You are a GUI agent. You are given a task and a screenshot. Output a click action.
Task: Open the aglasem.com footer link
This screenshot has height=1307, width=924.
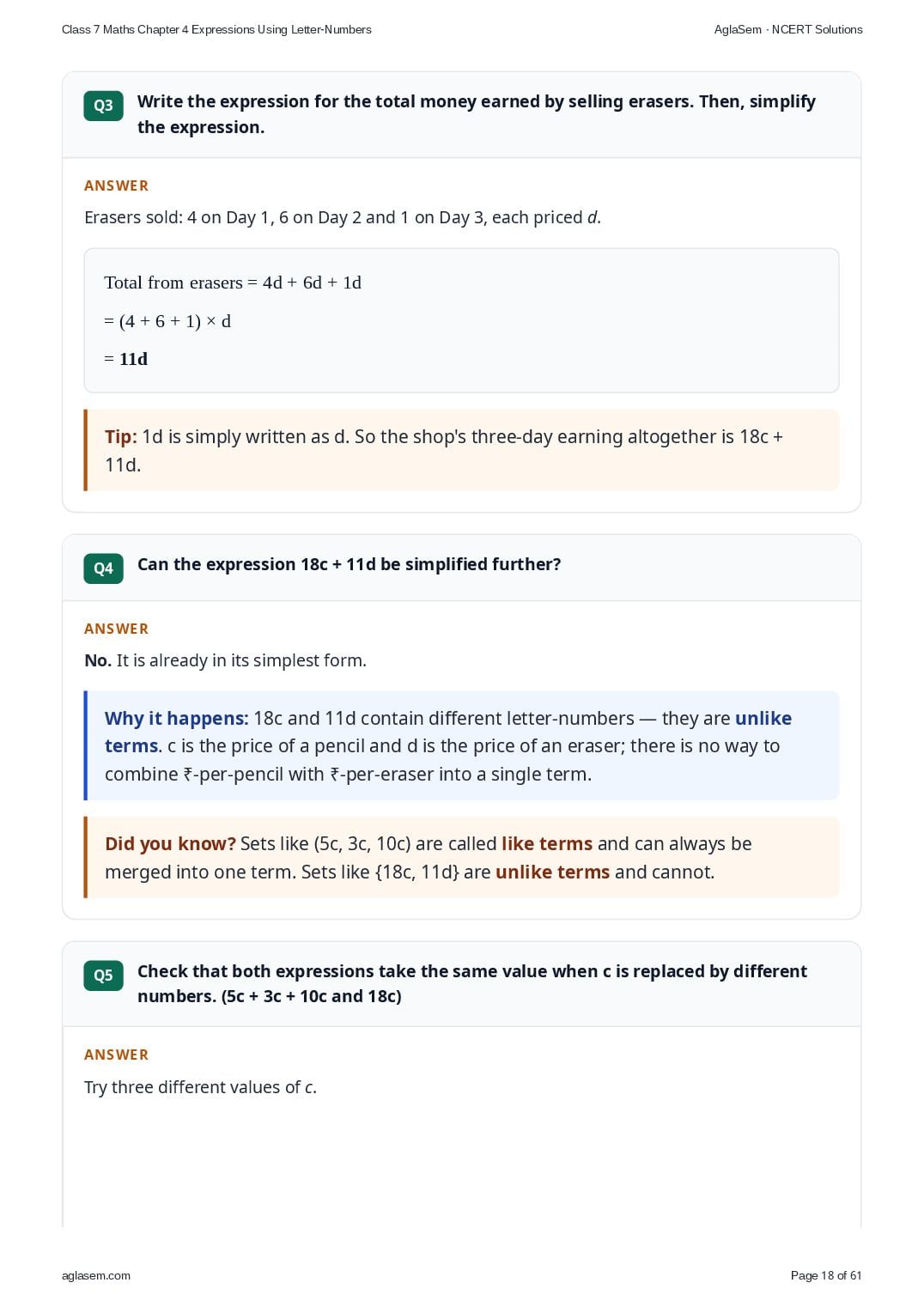coord(96,1275)
